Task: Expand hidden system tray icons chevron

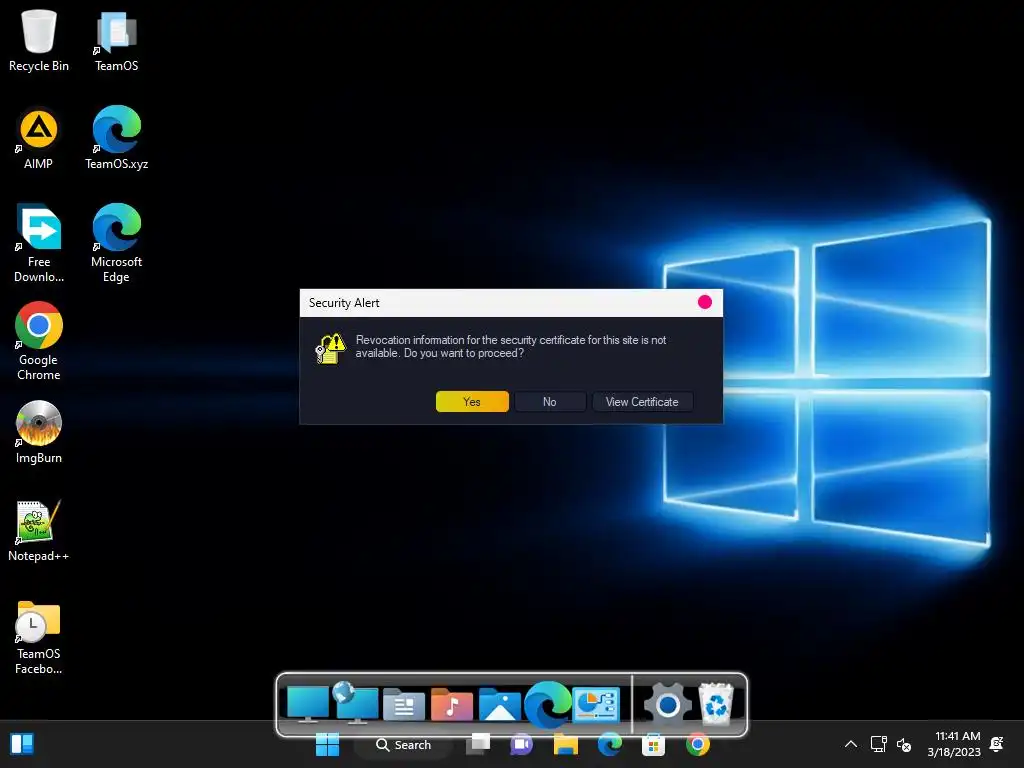Action: (851, 744)
